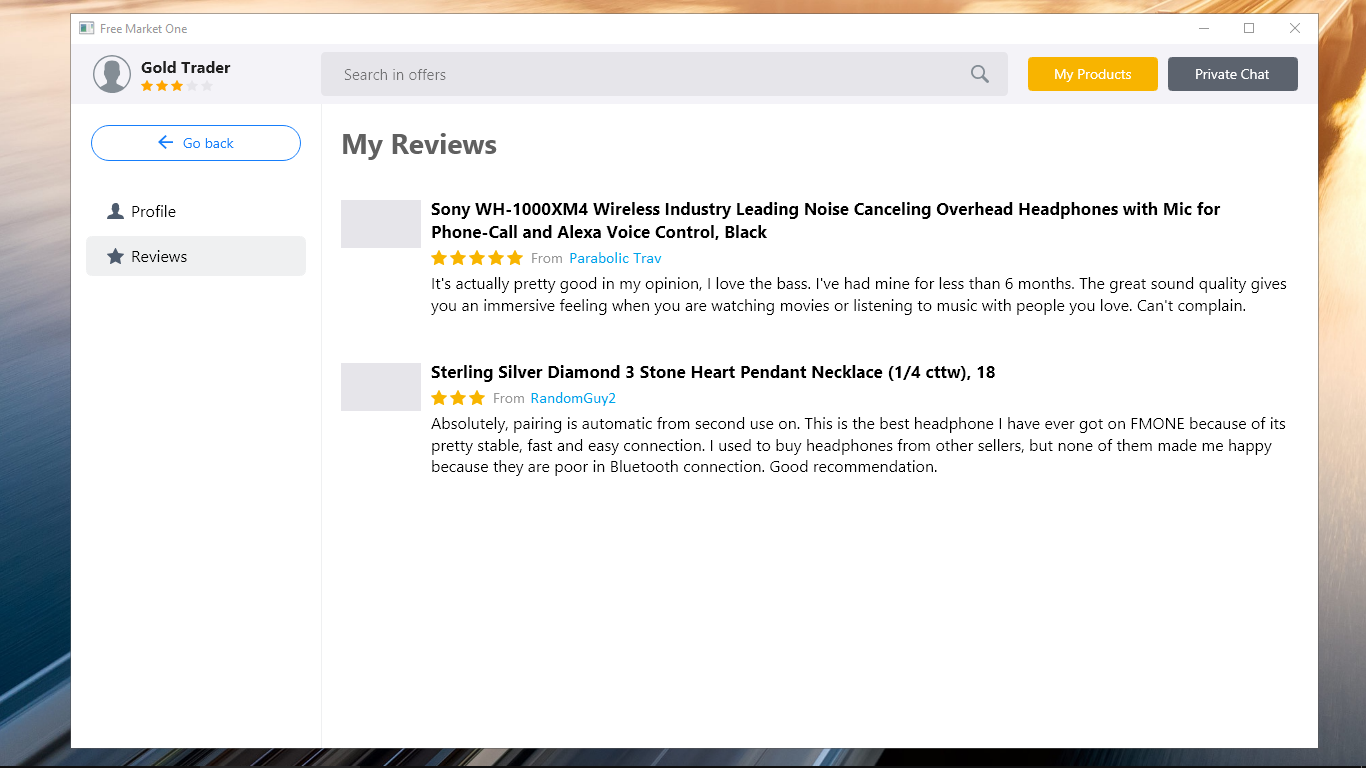Open My Products

(x=1093, y=74)
